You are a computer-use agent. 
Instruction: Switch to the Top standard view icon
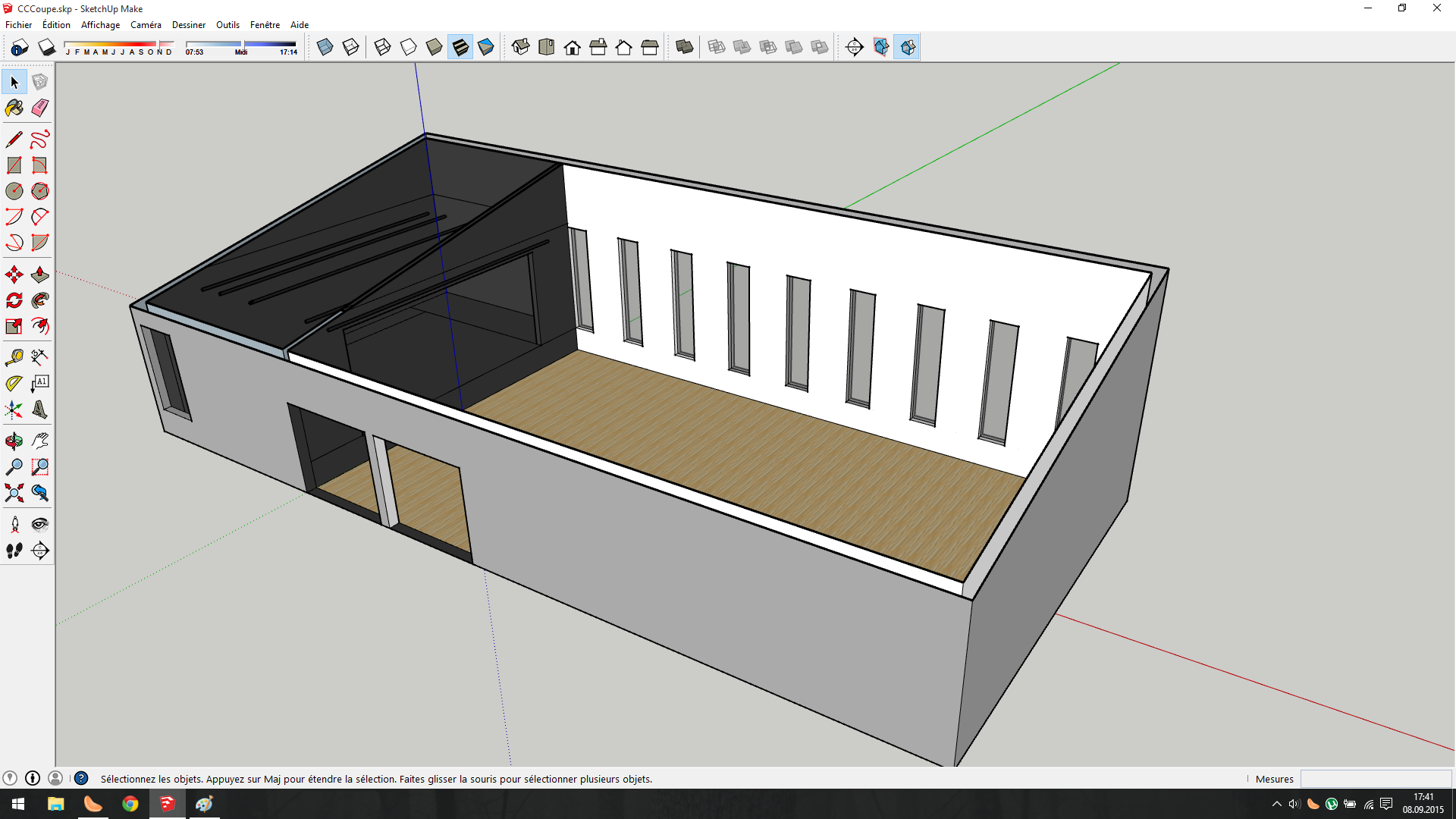[x=546, y=47]
